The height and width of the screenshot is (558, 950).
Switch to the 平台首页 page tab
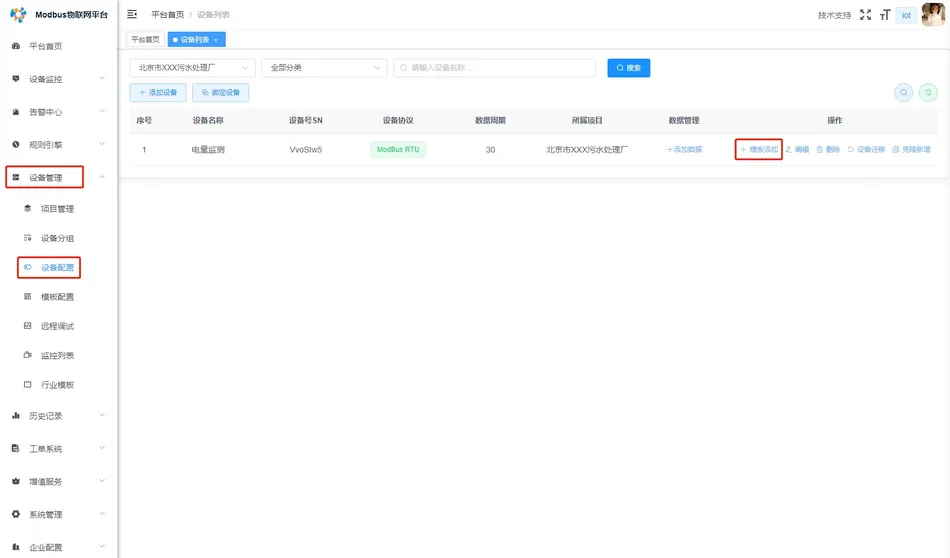click(145, 39)
